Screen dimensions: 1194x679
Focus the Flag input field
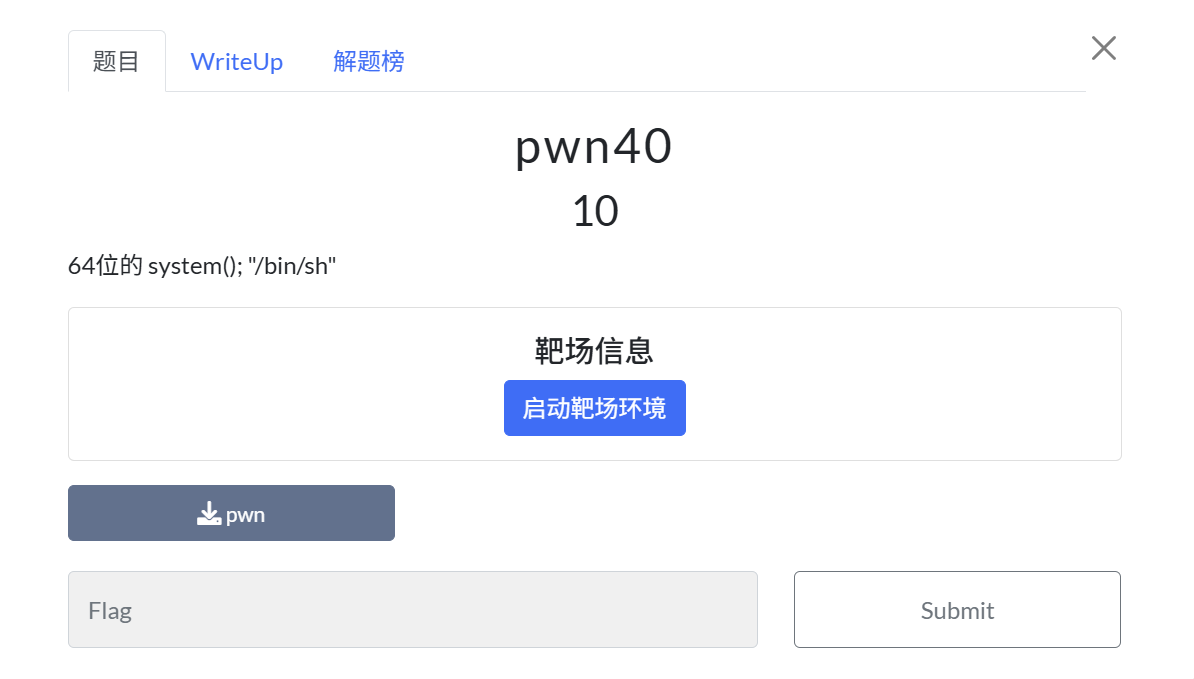[412, 610]
